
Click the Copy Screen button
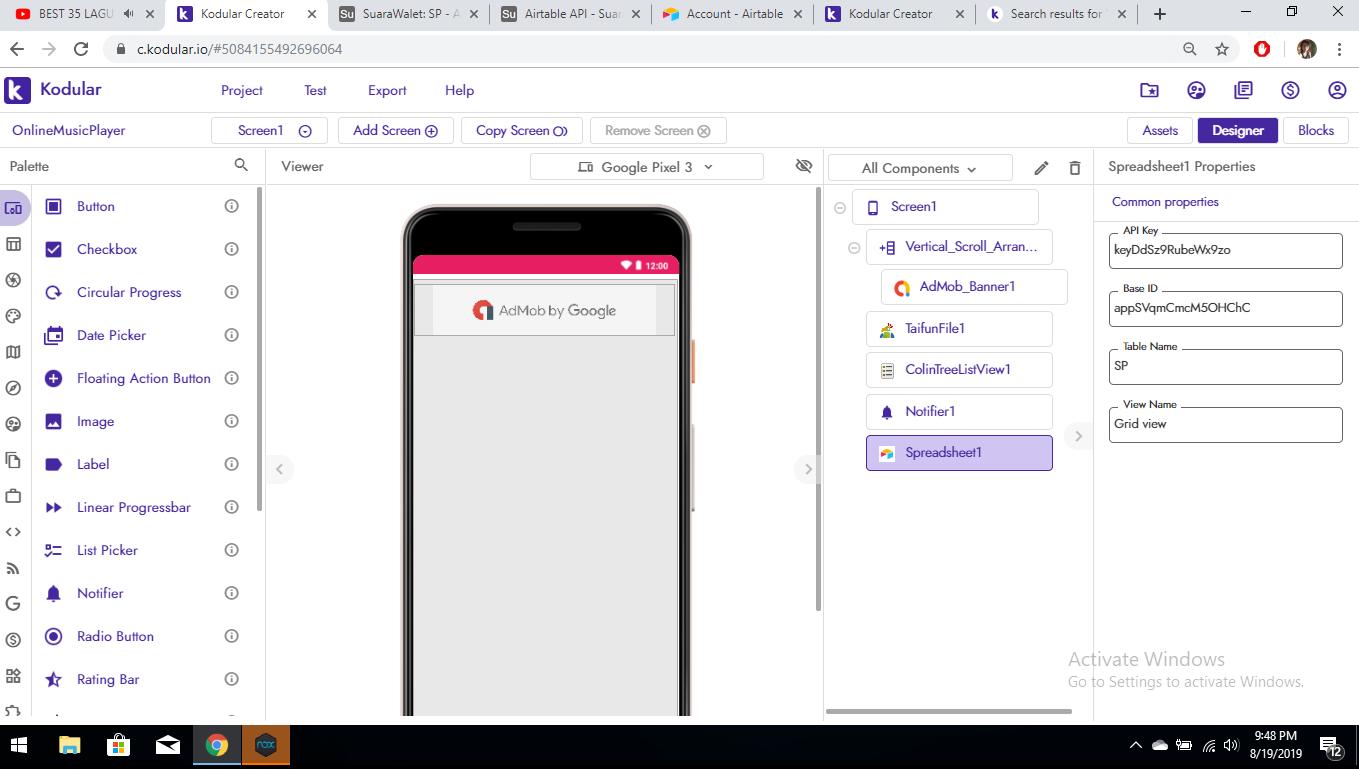521,130
